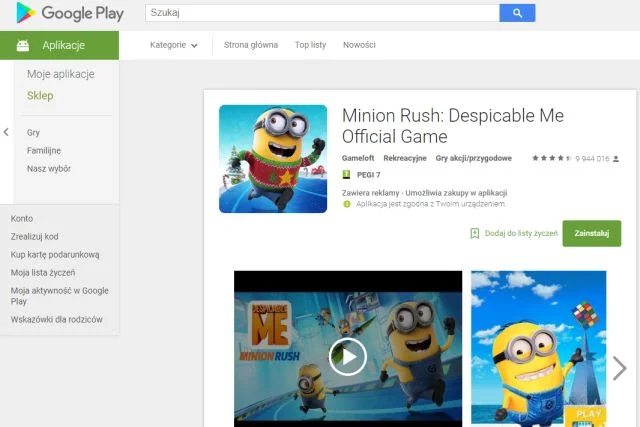Open the Nasz wybór link
Viewport: 640px width, 427px height.
(x=49, y=169)
